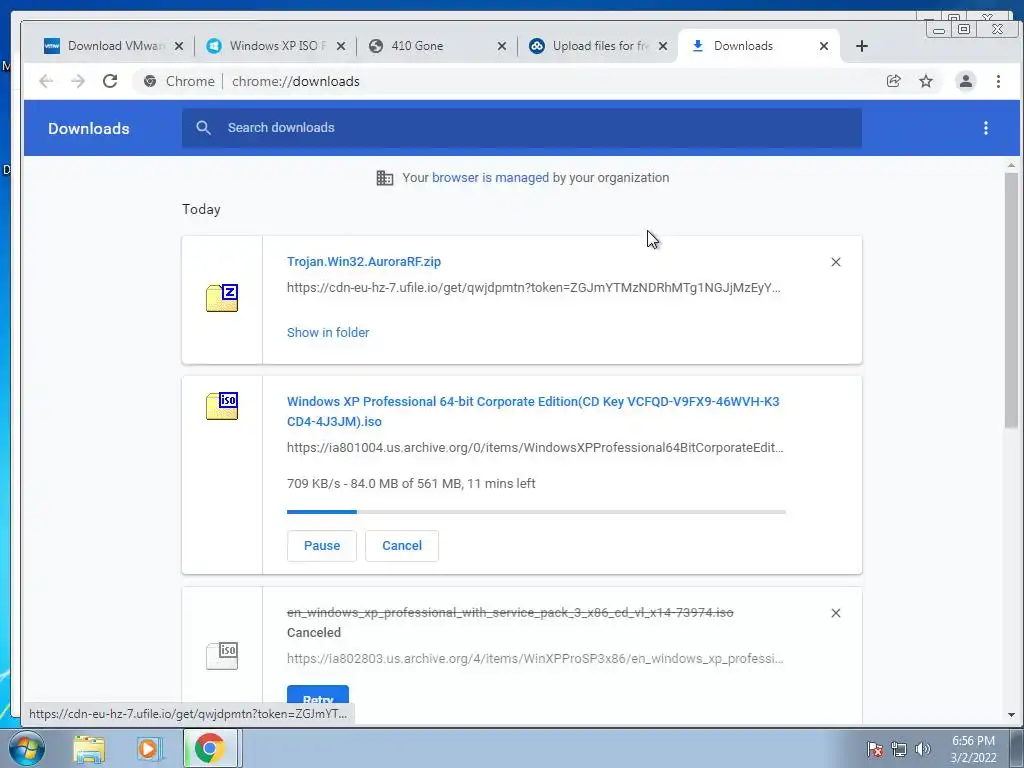Click the 'browser is managed' link
Screen dimensions: 1024x768
click(490, 178)
